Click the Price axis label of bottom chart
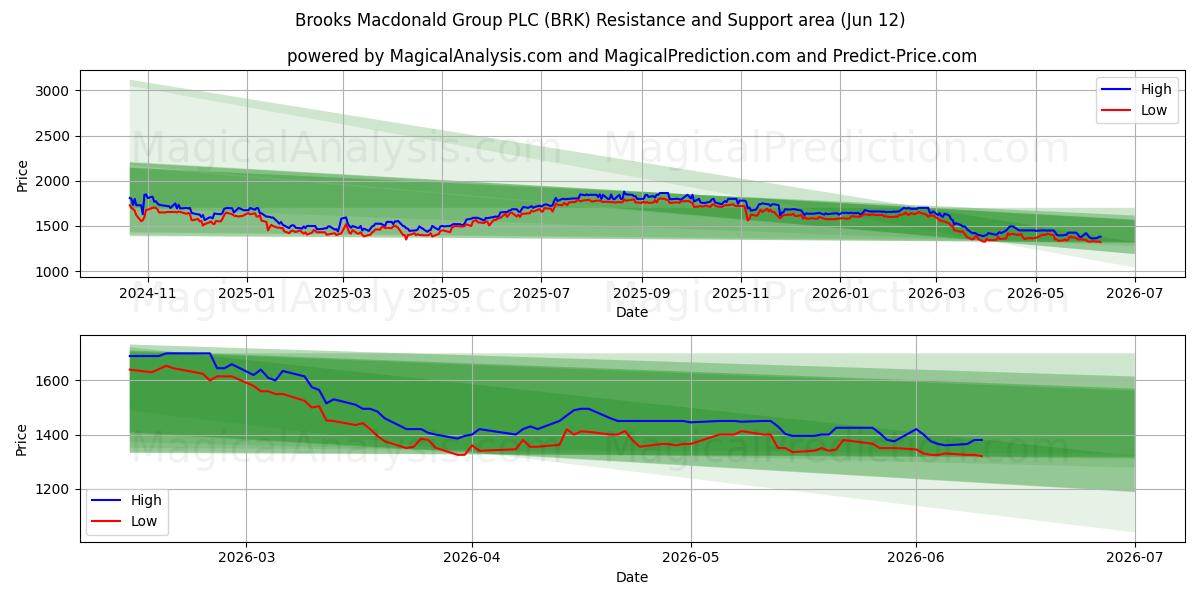 pos(23,439)
